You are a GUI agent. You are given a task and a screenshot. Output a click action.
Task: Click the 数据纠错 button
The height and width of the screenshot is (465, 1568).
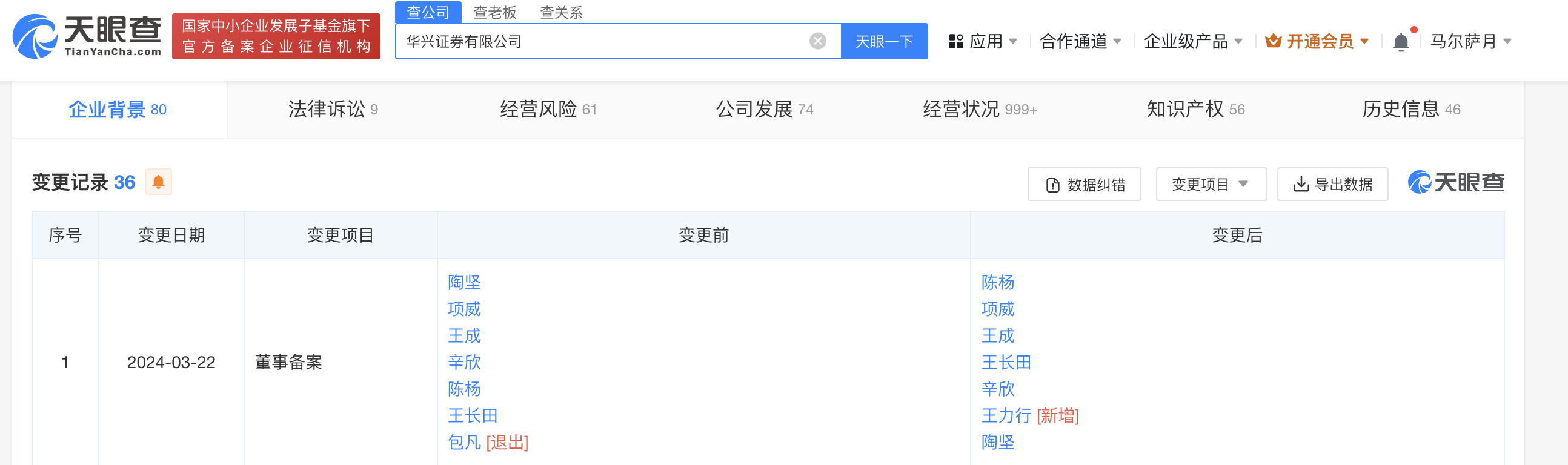(1084, 185)
